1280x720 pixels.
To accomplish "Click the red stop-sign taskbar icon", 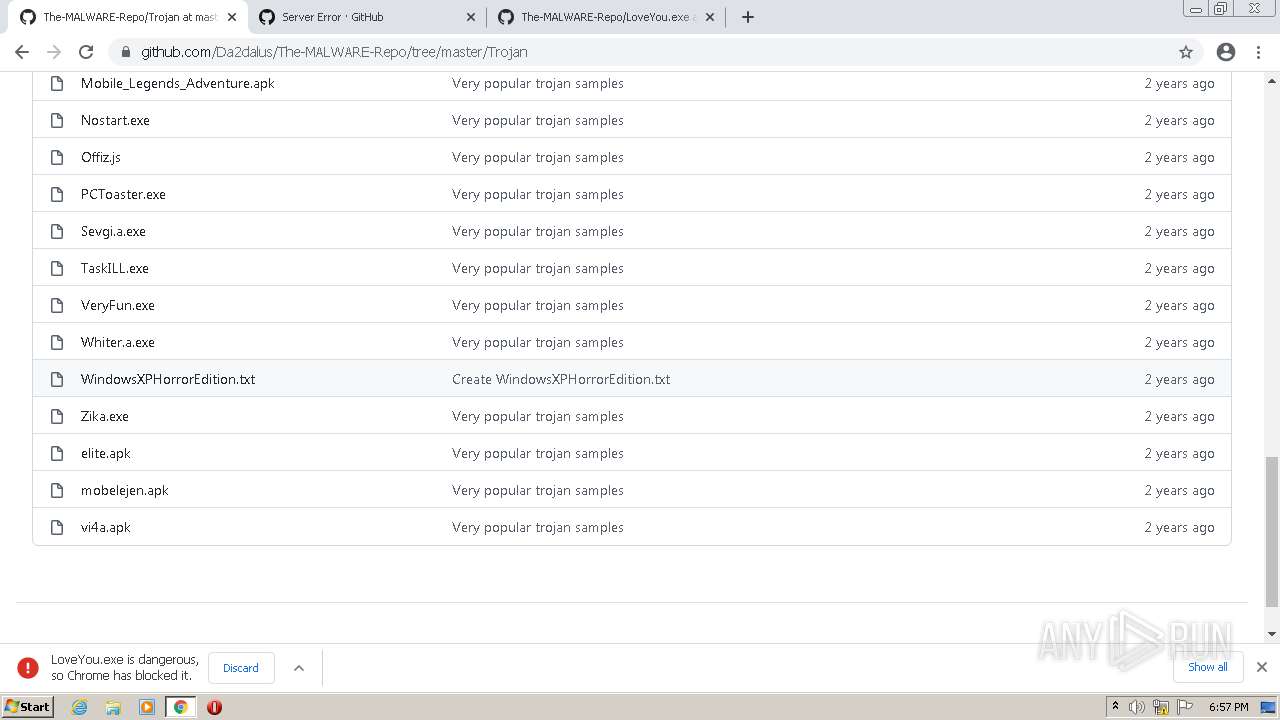I will (214, 707).
